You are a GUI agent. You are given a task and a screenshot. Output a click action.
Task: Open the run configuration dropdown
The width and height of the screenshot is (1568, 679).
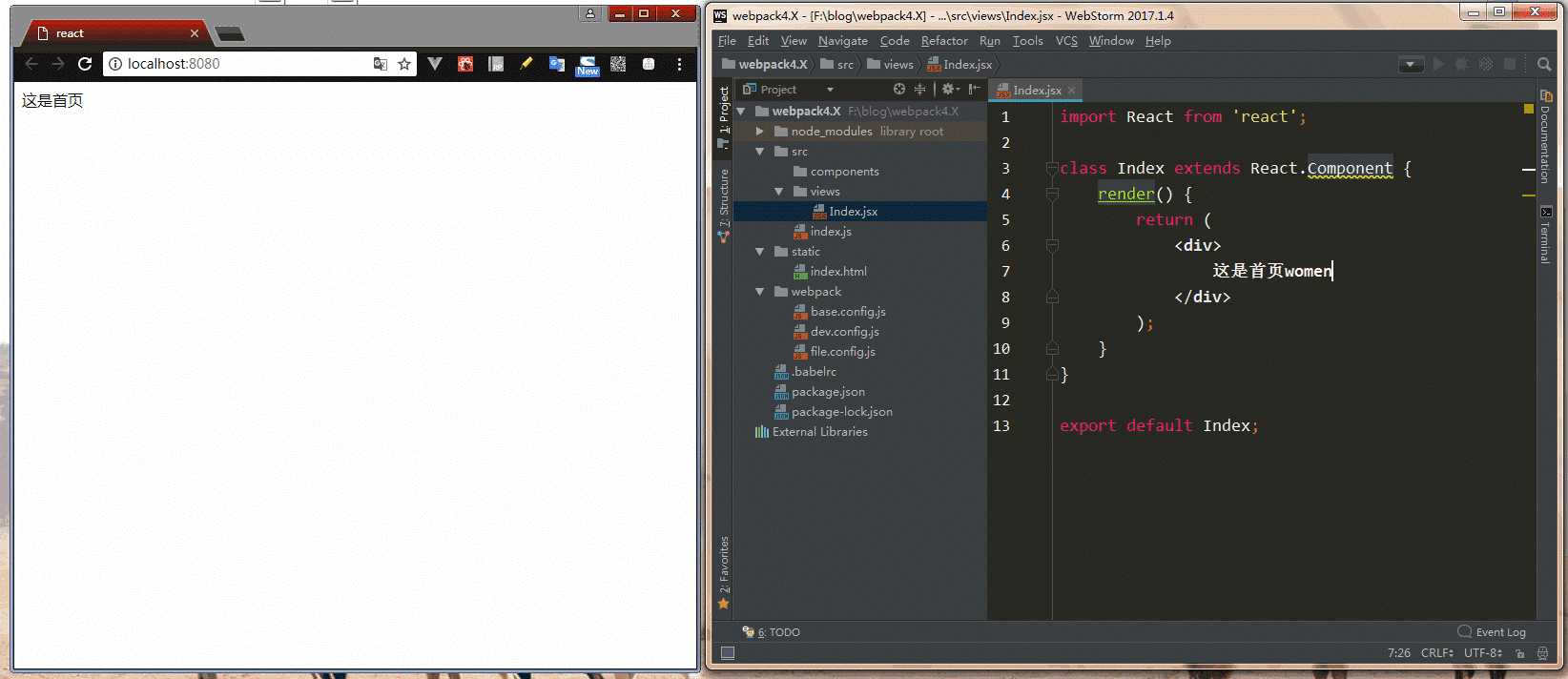pyautogui.click(x=1411, y=64)
